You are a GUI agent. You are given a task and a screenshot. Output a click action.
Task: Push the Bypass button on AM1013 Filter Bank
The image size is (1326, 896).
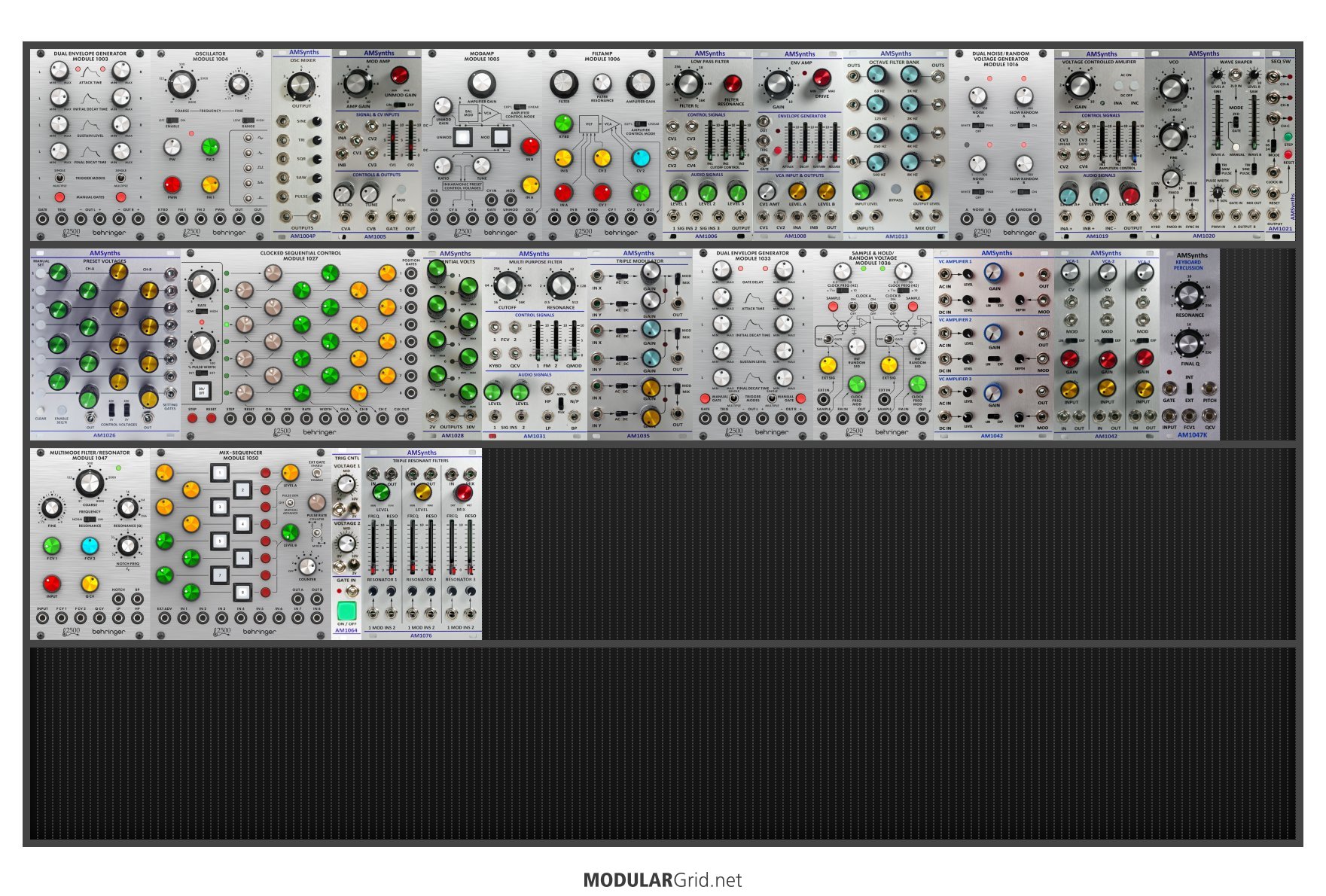click(895, 189)
